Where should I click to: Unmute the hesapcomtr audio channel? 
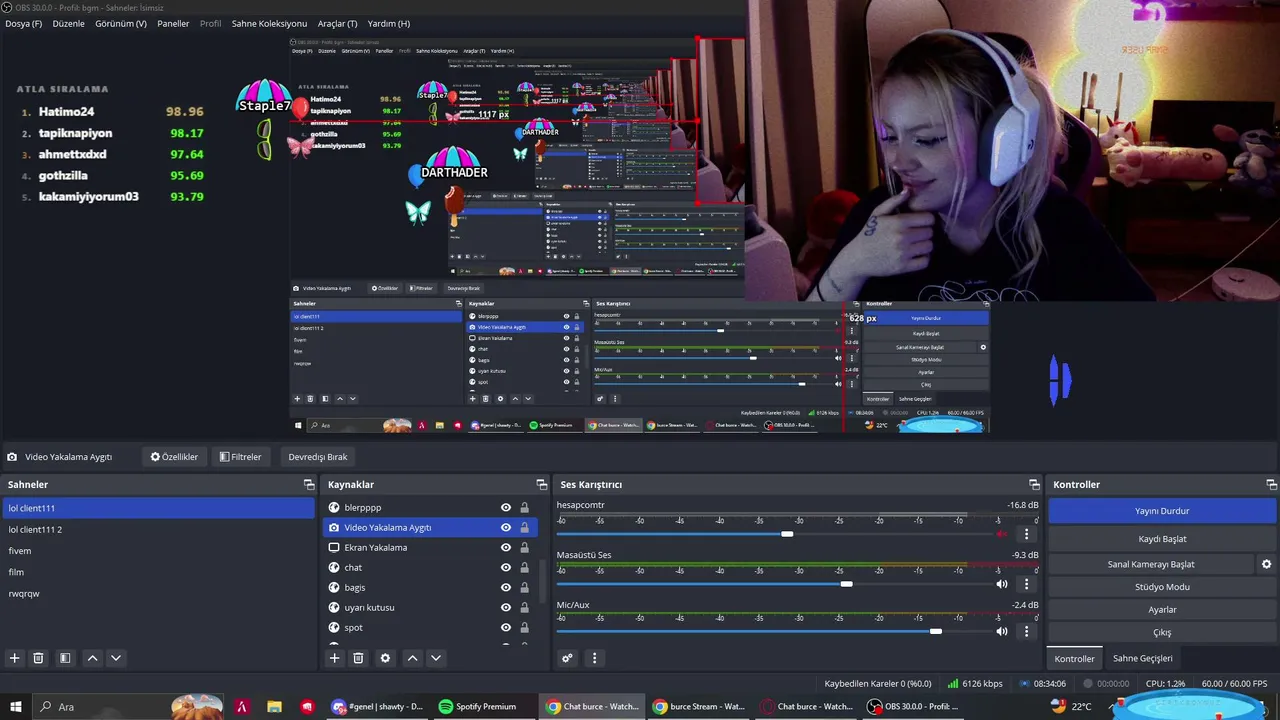pos(1002,534)
